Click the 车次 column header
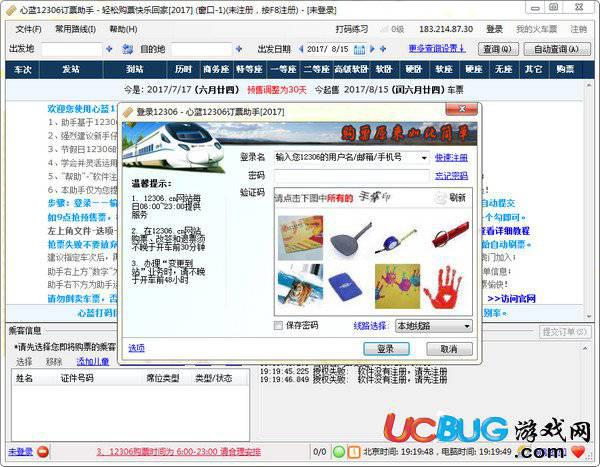Image resolution: width=600 pixels, height=467 pixels. [x=23, y=69]
